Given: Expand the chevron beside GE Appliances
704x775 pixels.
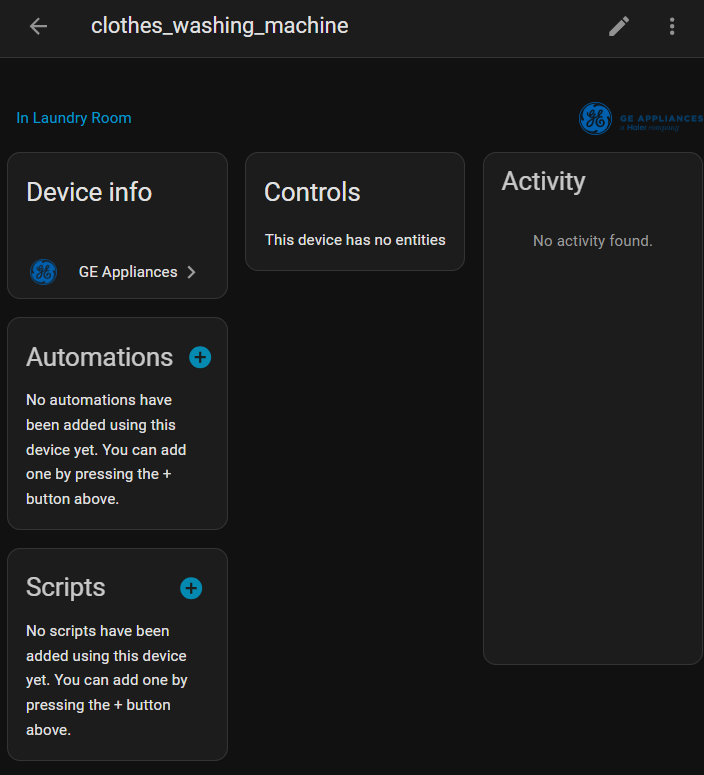Looking at the screenshot, I should click(192, 272).
